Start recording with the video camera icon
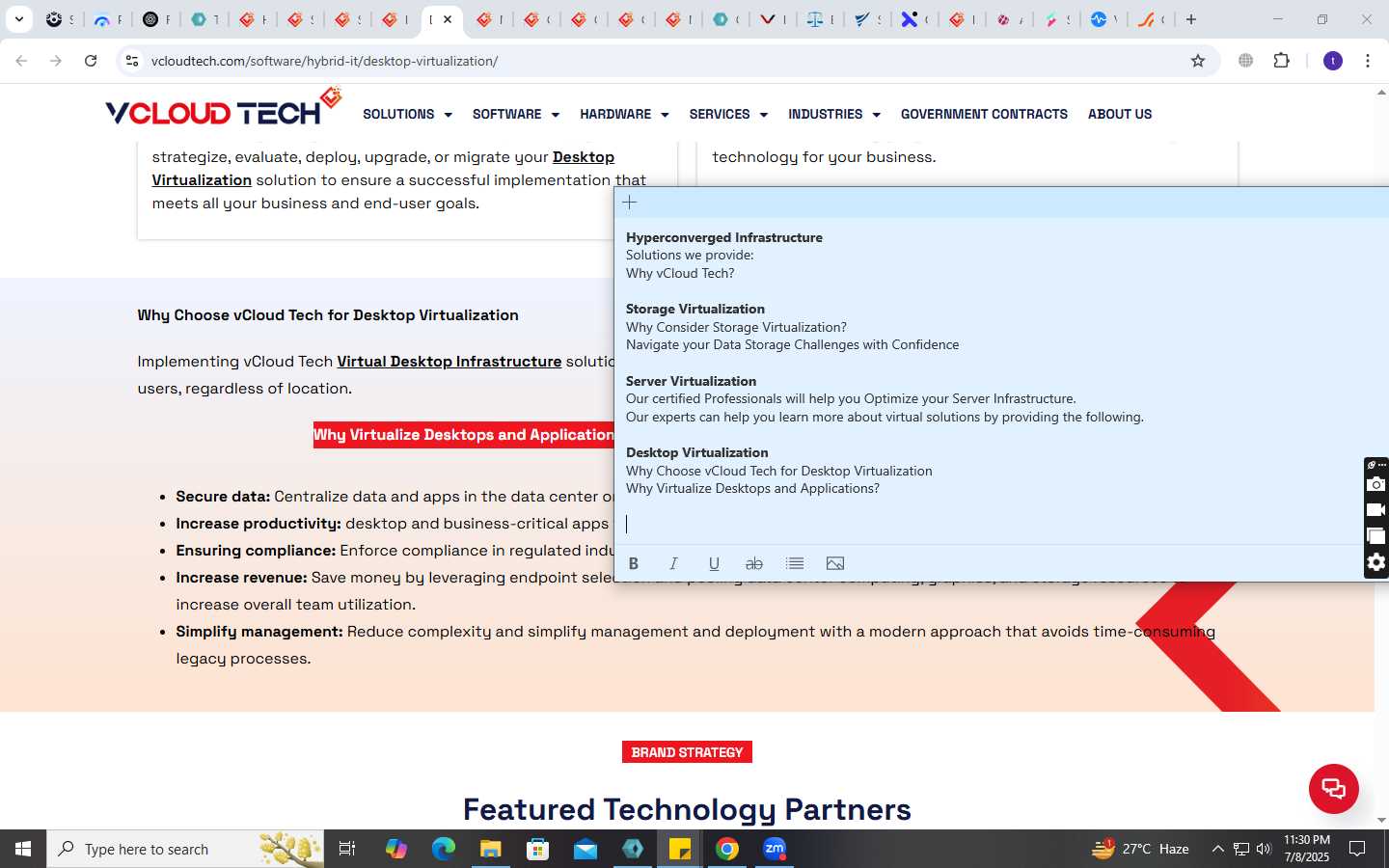1389x868 pixels. pyautogui.click(x=1376, y=510)
